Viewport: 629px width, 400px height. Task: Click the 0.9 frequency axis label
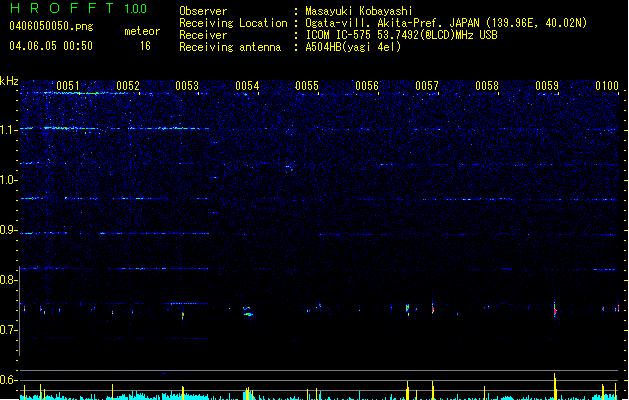point(8,230)
